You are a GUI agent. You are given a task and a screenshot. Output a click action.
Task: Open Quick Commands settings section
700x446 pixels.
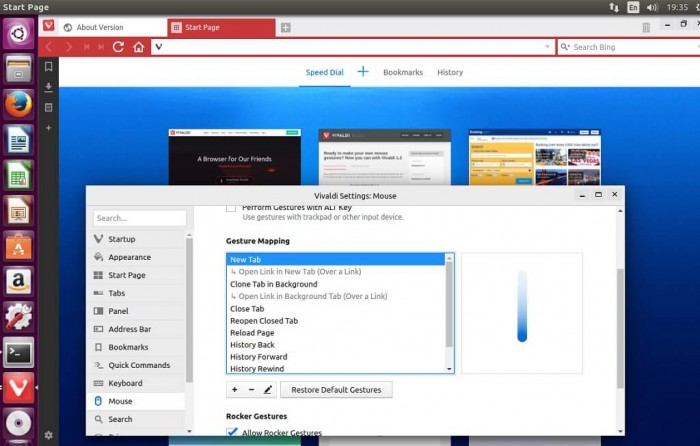(136, 365)
